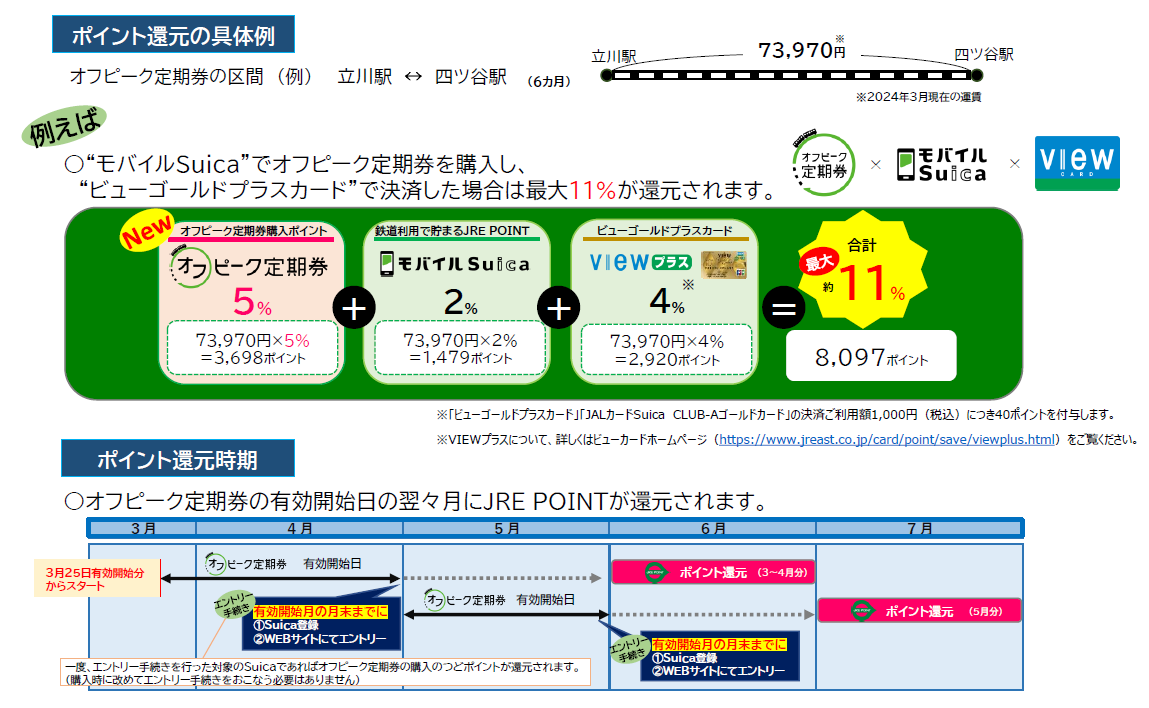The image size is (1149, 708).
Task: Click the navy entry steps box in 6月
Action: point(720,657)
